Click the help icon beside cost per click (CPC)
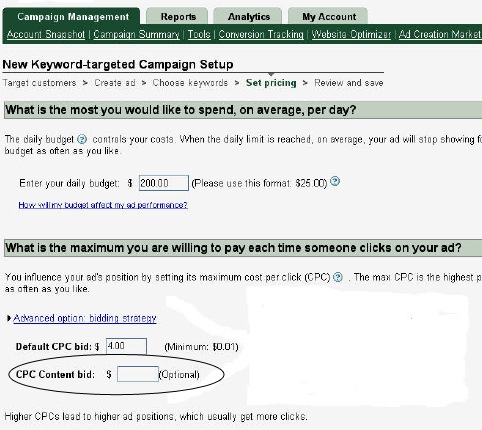Image resolution: width=482 pixels, height=430 pixels. click(x=338, y=277)
